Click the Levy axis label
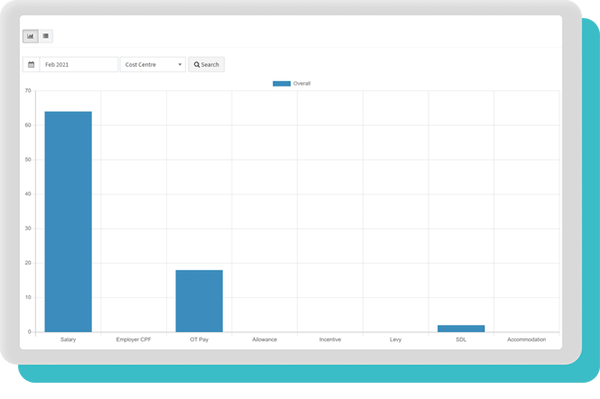This screenshot has height=399, width=600. [396, 339]
